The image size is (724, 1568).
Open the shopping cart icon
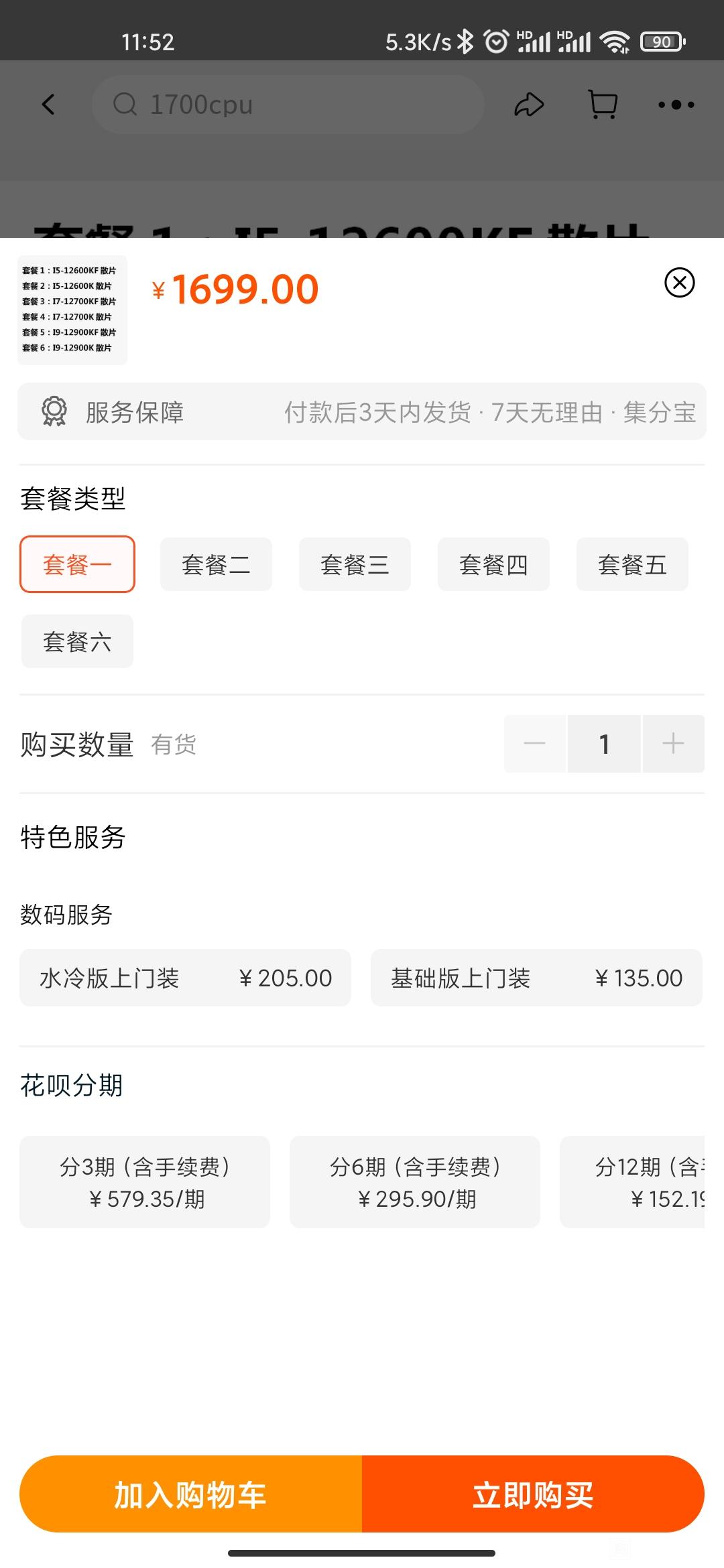click(603, 105)
